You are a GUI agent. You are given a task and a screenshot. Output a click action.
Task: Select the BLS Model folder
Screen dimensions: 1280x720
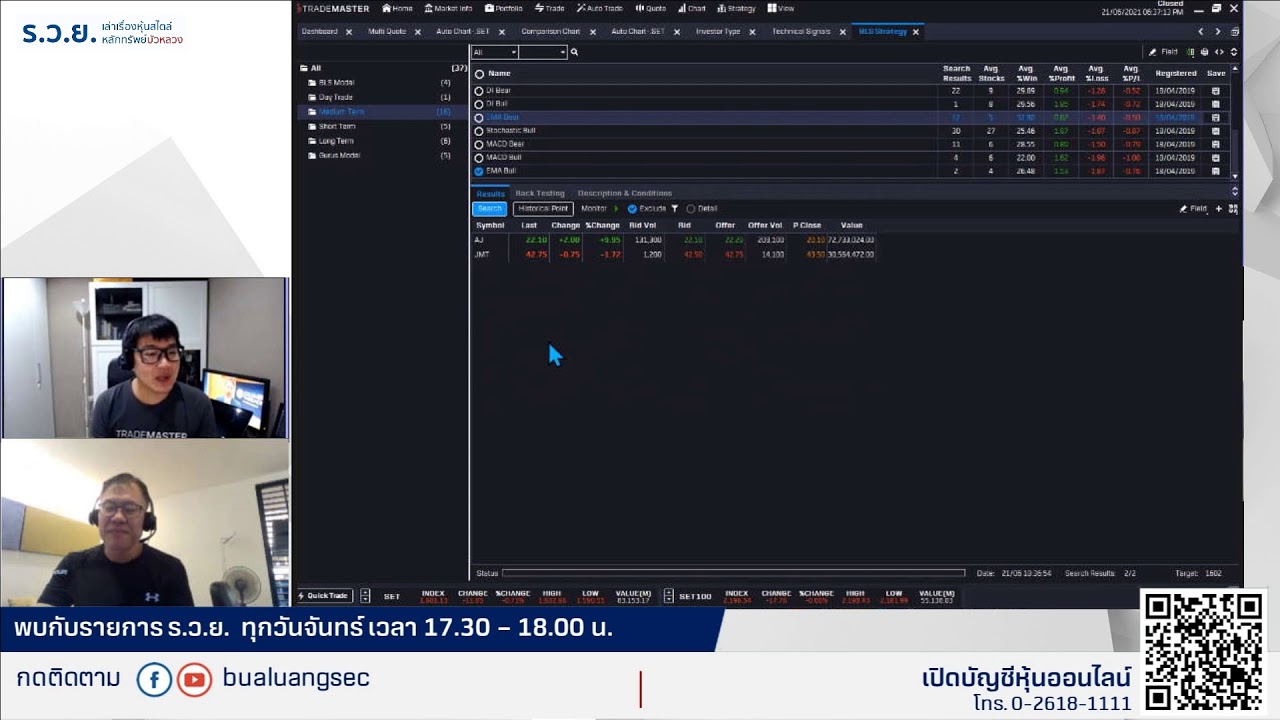tap(384, 82)
